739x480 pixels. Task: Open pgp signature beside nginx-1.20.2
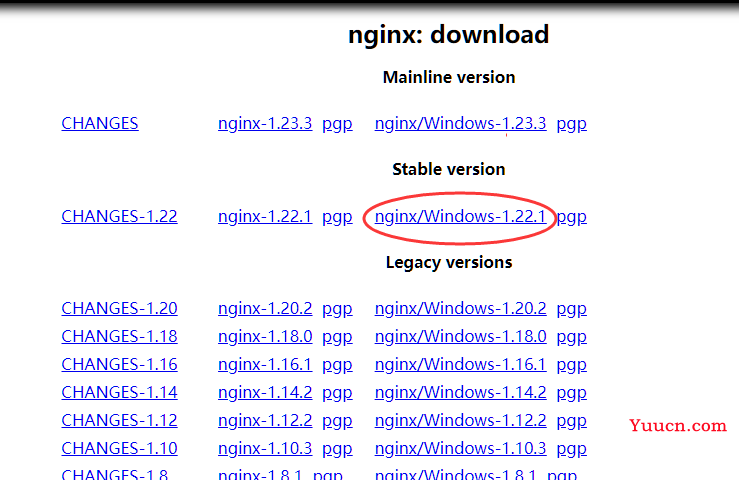[337, 309]
